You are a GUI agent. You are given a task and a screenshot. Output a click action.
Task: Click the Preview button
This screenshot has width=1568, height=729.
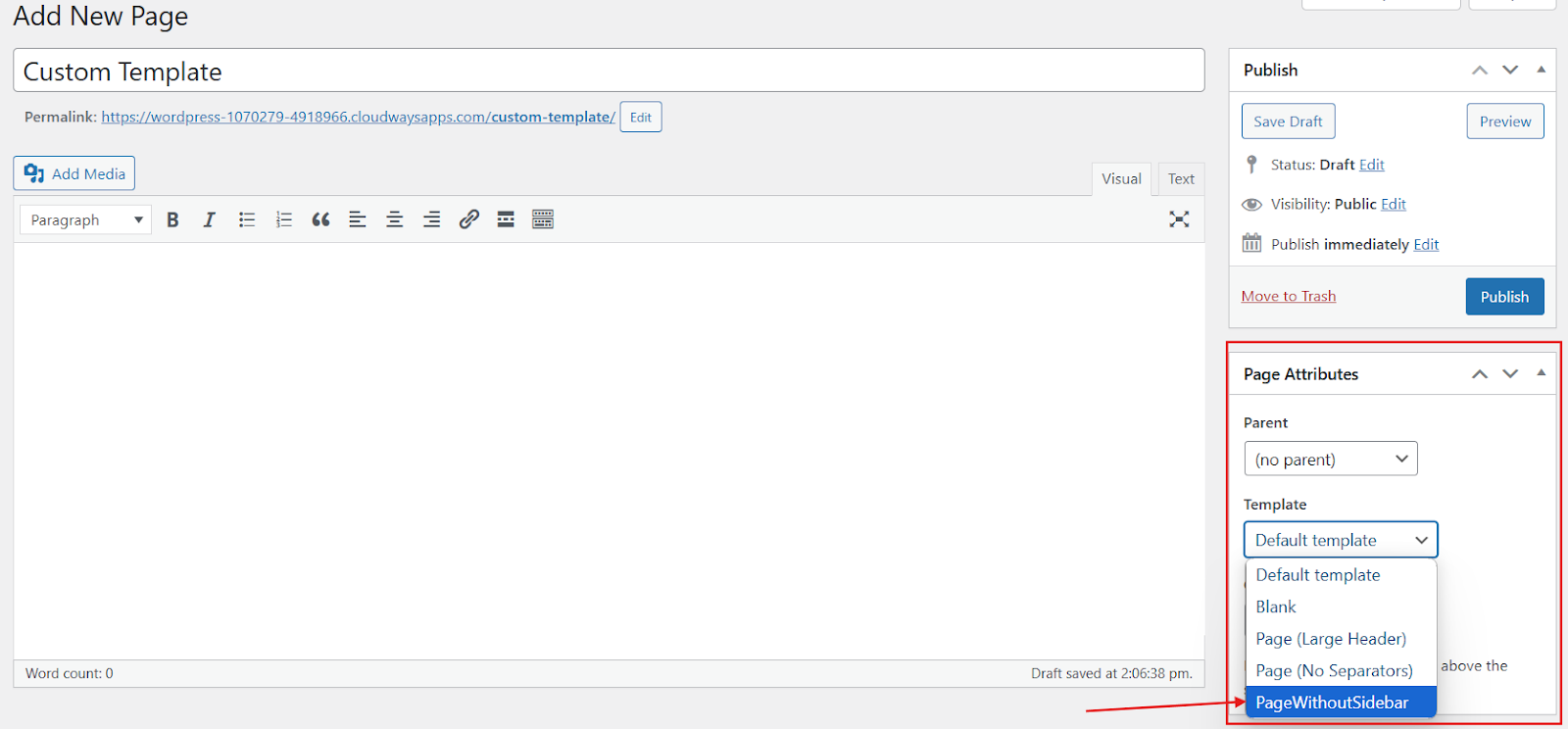pos(1505,121)
